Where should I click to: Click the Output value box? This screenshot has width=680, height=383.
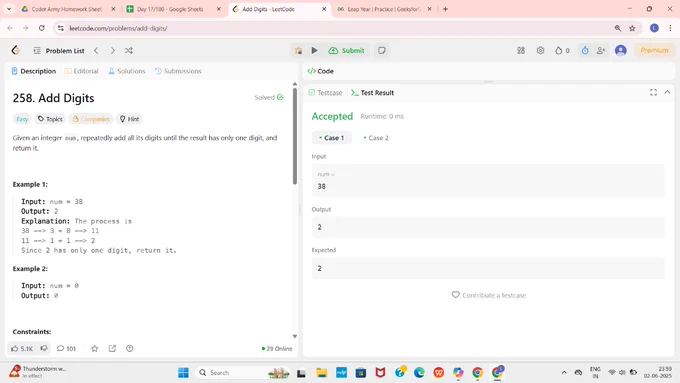click(x=488, y=227)
